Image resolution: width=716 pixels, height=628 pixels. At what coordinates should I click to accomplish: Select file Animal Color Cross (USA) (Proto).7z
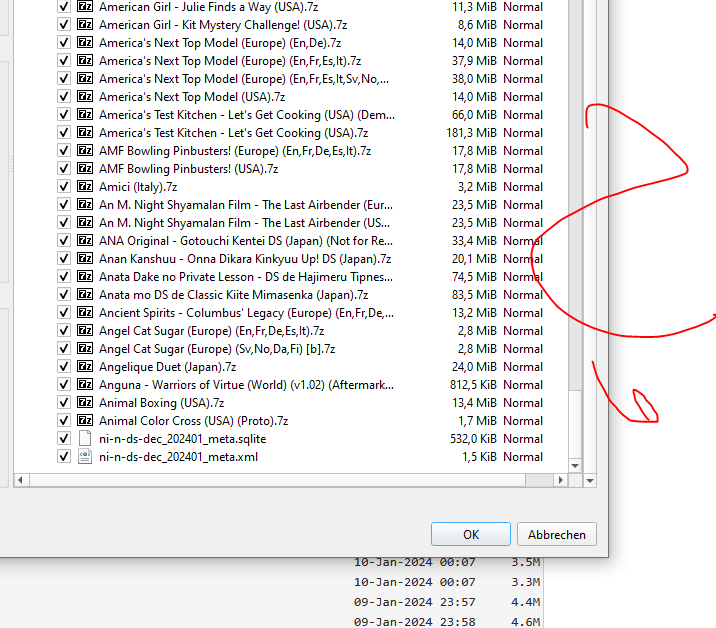coord(194,420)
